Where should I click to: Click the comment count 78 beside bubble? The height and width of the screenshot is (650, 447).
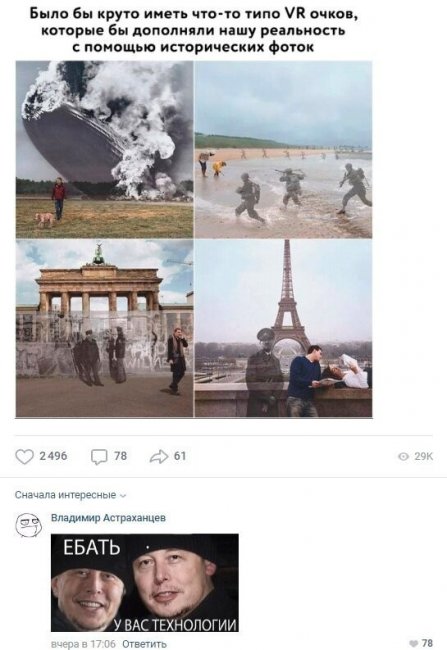(x=120, y=456)
